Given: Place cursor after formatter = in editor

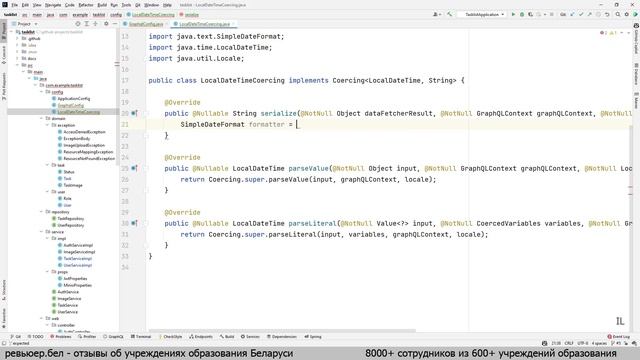Looking at the screenshot, I should [298, 124].
